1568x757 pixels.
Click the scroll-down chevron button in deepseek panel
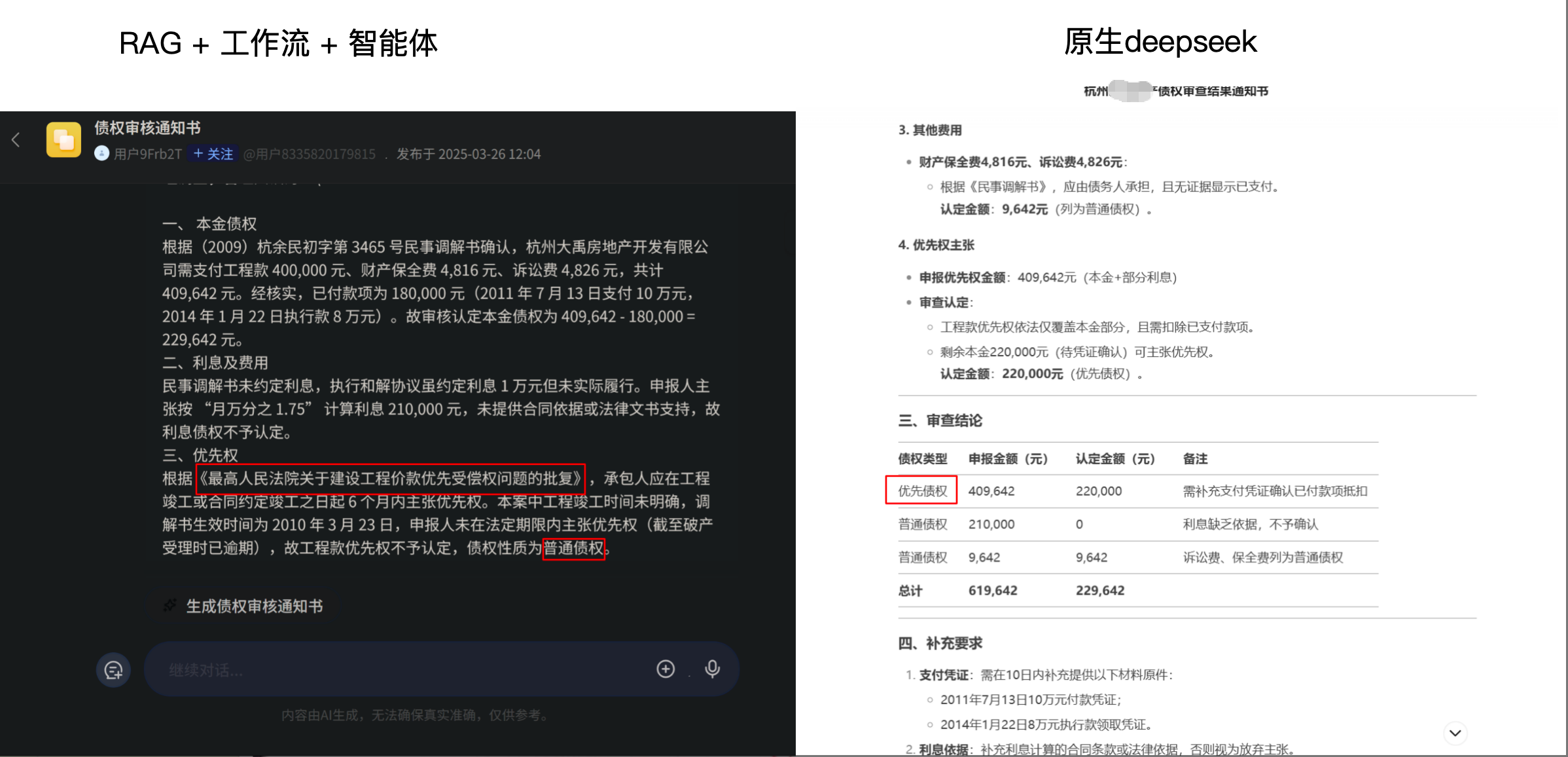click(x=1455, y=733)
